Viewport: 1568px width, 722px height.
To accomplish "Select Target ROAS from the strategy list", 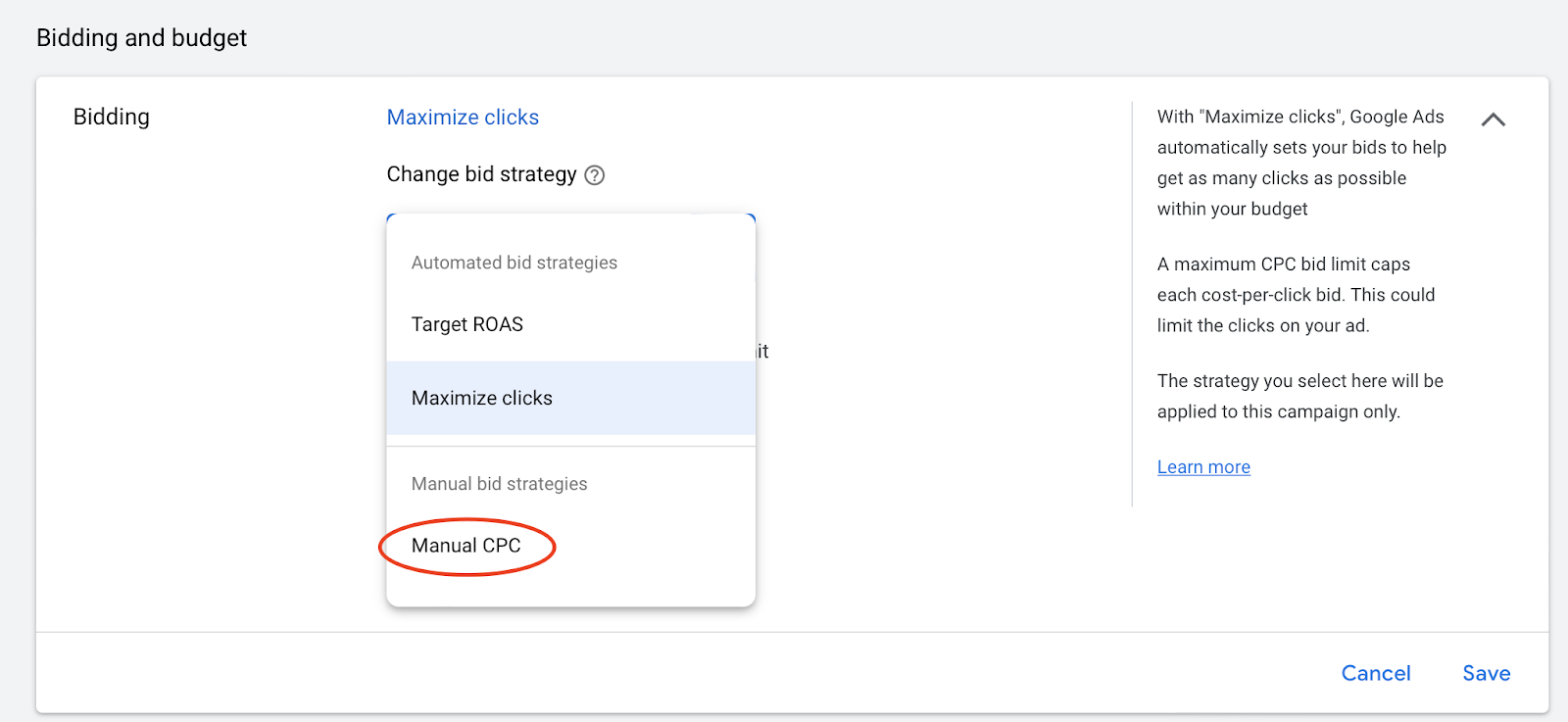I will pyautogui.click(x=467, y=324).
